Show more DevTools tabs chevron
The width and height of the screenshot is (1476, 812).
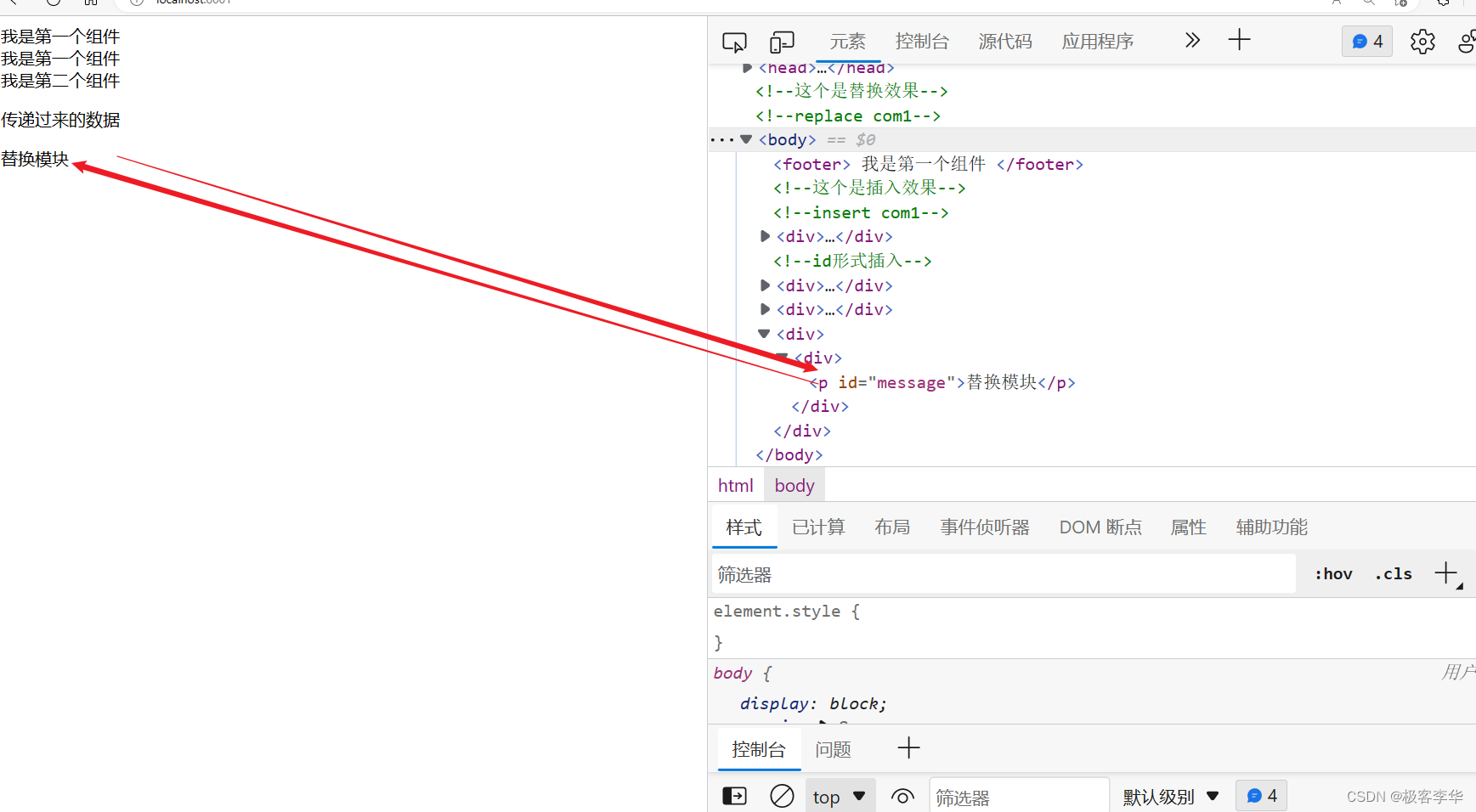pos(1192,40)
